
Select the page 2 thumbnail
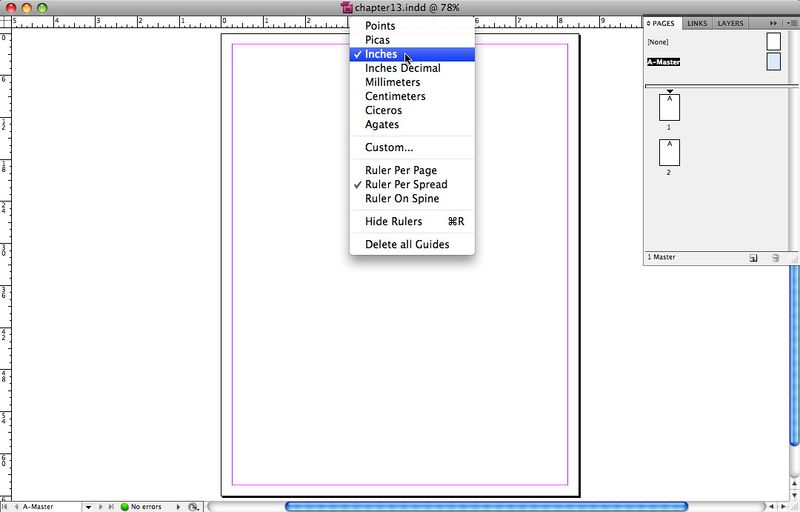669,152
